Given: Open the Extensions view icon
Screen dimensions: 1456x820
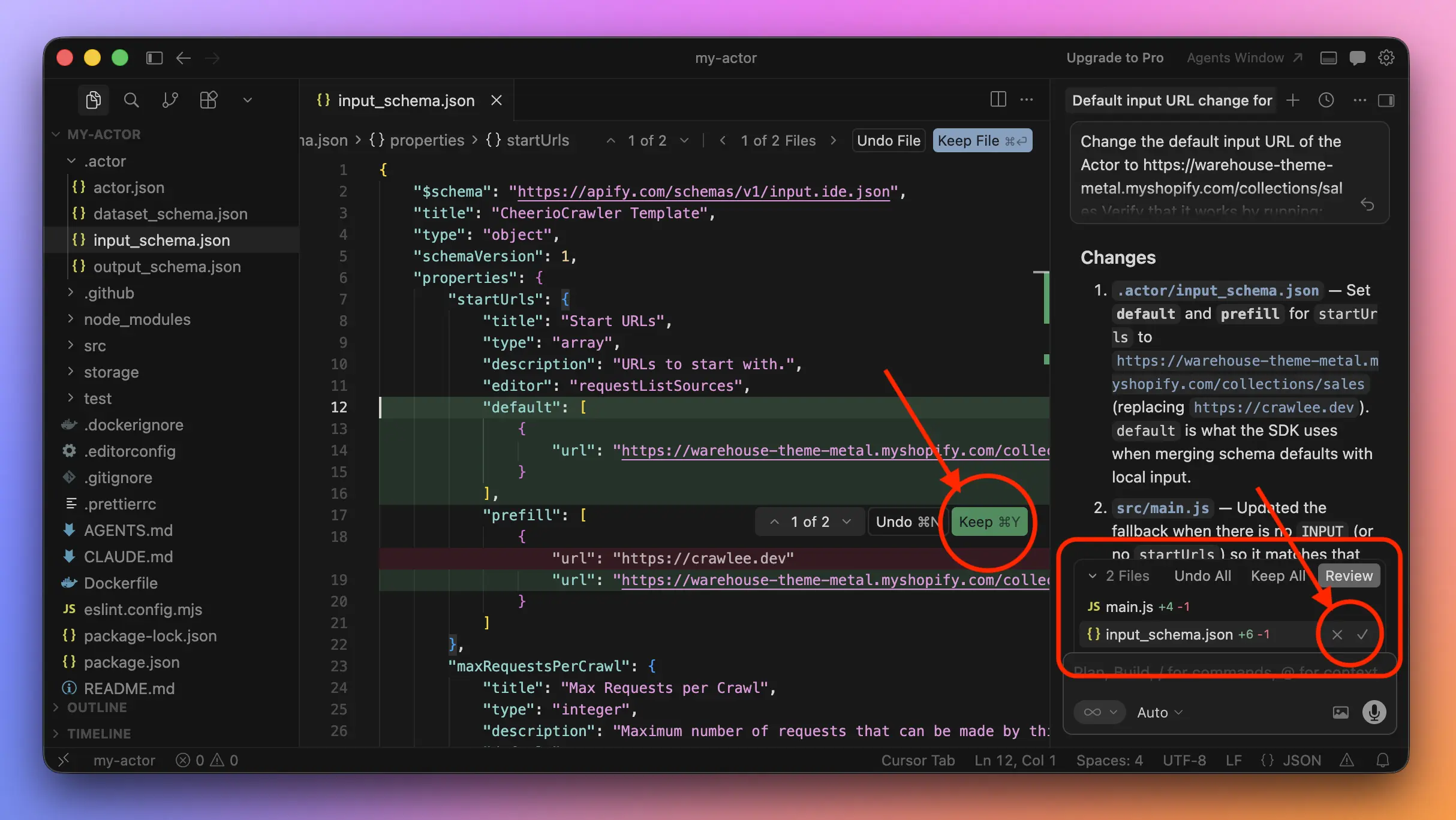Looking at the screenshot, I should [x=209, y=100].
